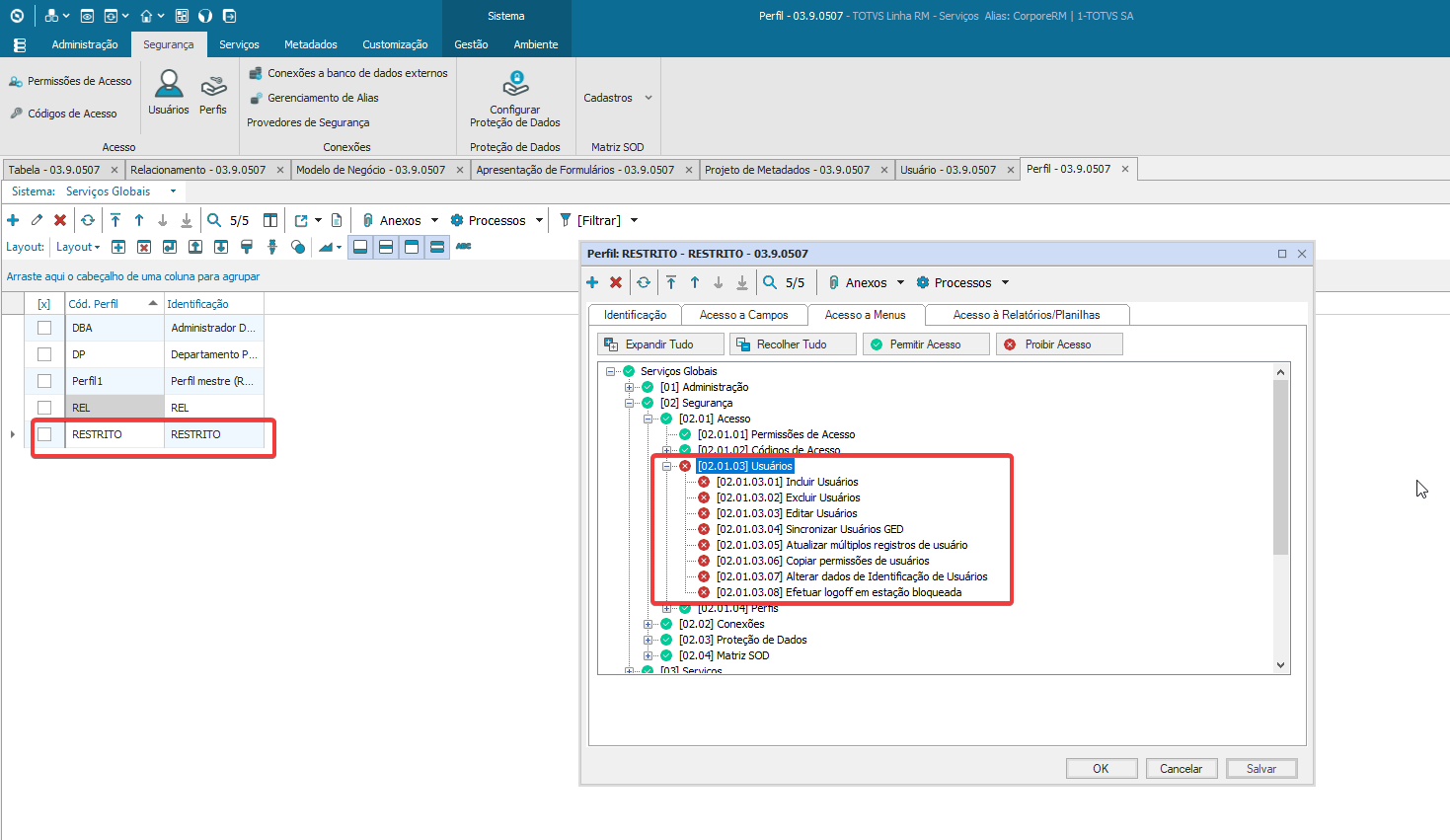
Task: Open the Layout dropdown
Action: coord(78,247)
